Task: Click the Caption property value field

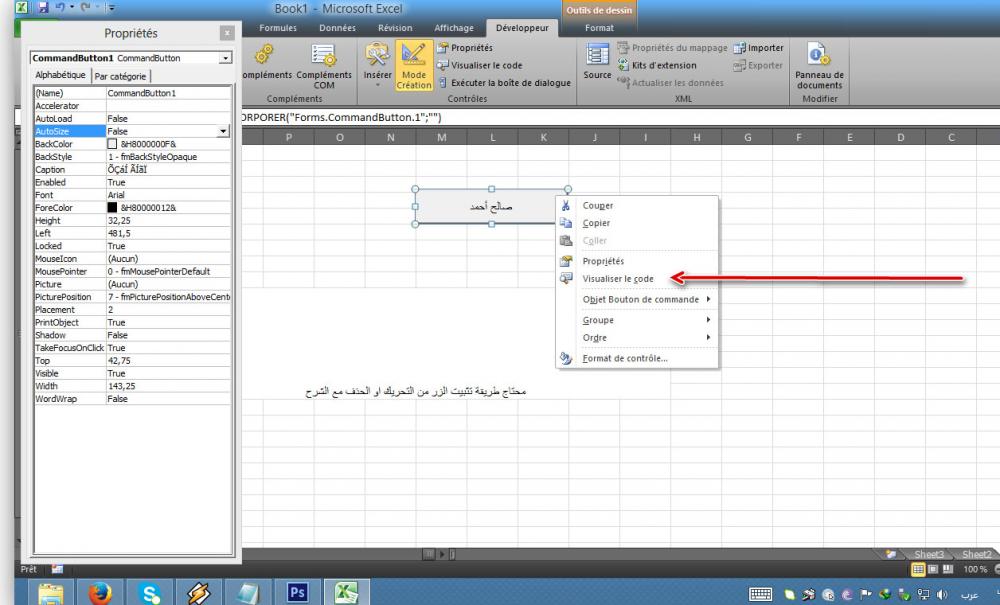Action: point(168,170)
